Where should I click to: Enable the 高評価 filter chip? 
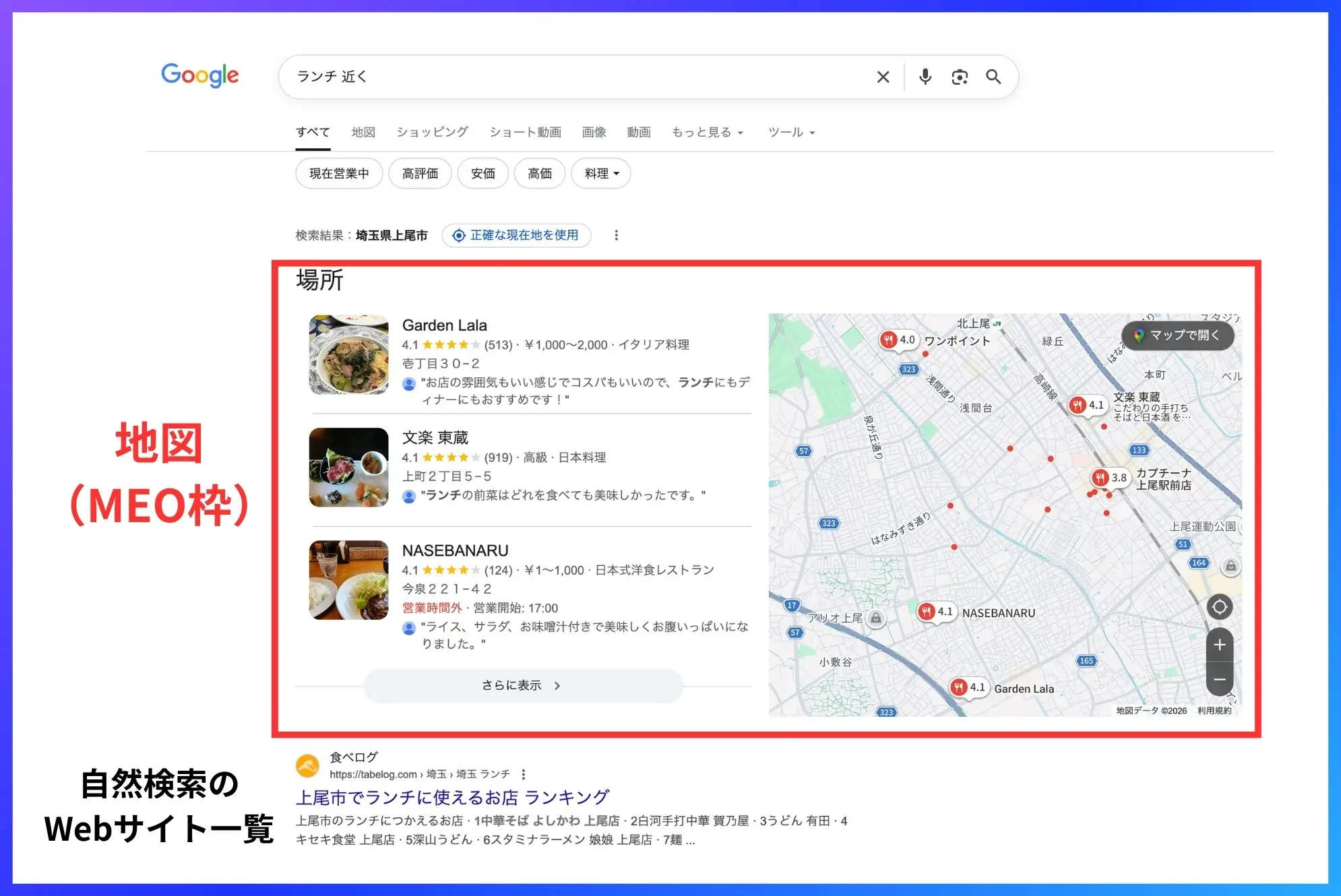tap(420, 173)
